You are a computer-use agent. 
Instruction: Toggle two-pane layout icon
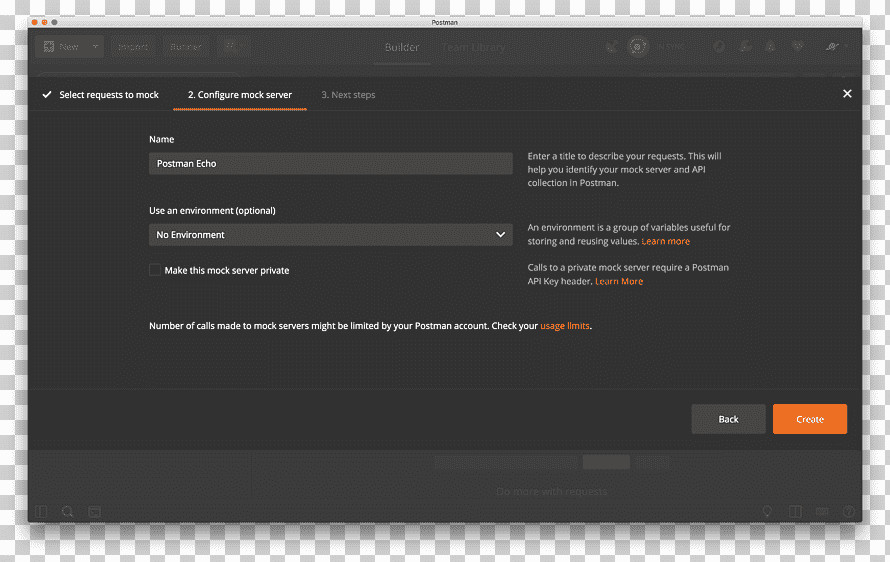tap(795, 512)
